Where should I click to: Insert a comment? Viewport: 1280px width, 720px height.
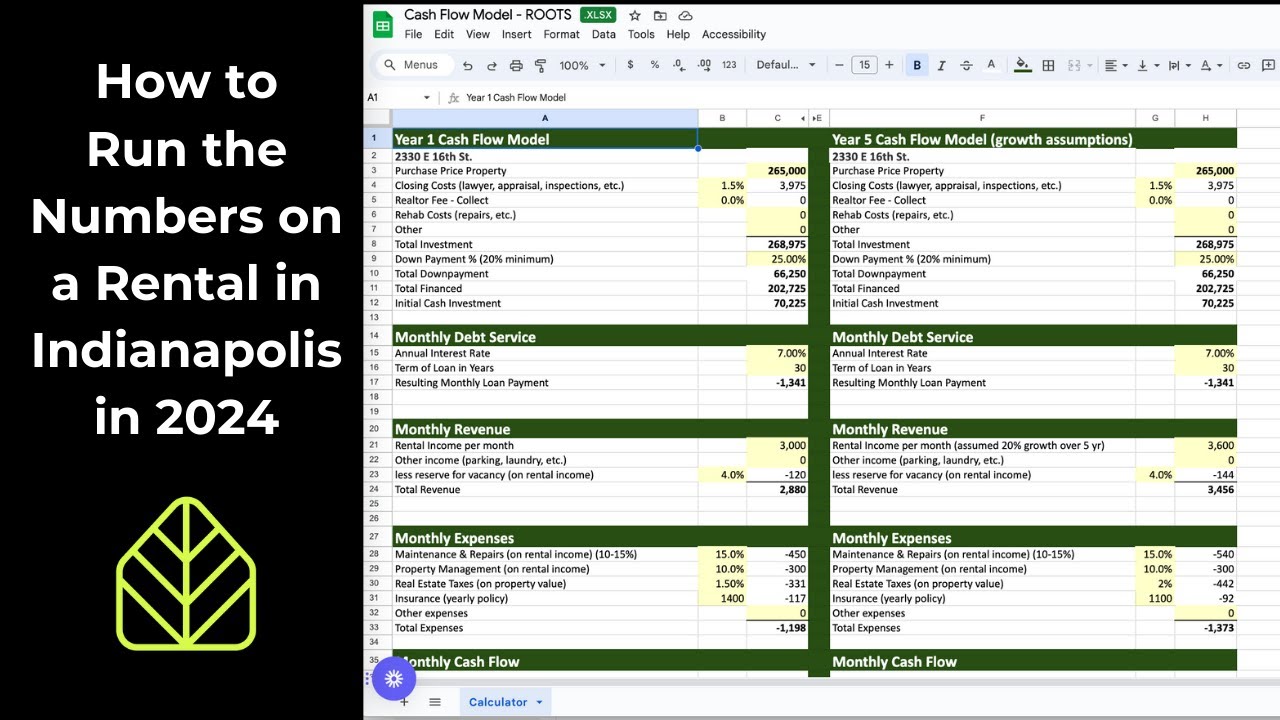pos(1269,65)
